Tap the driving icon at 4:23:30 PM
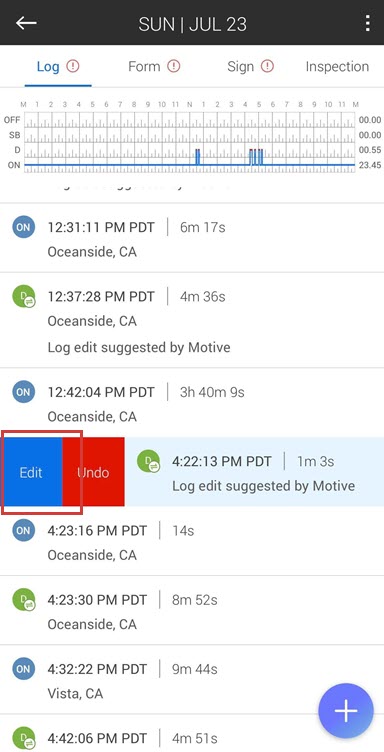384x752 pixels. click(x=23, y=599)
